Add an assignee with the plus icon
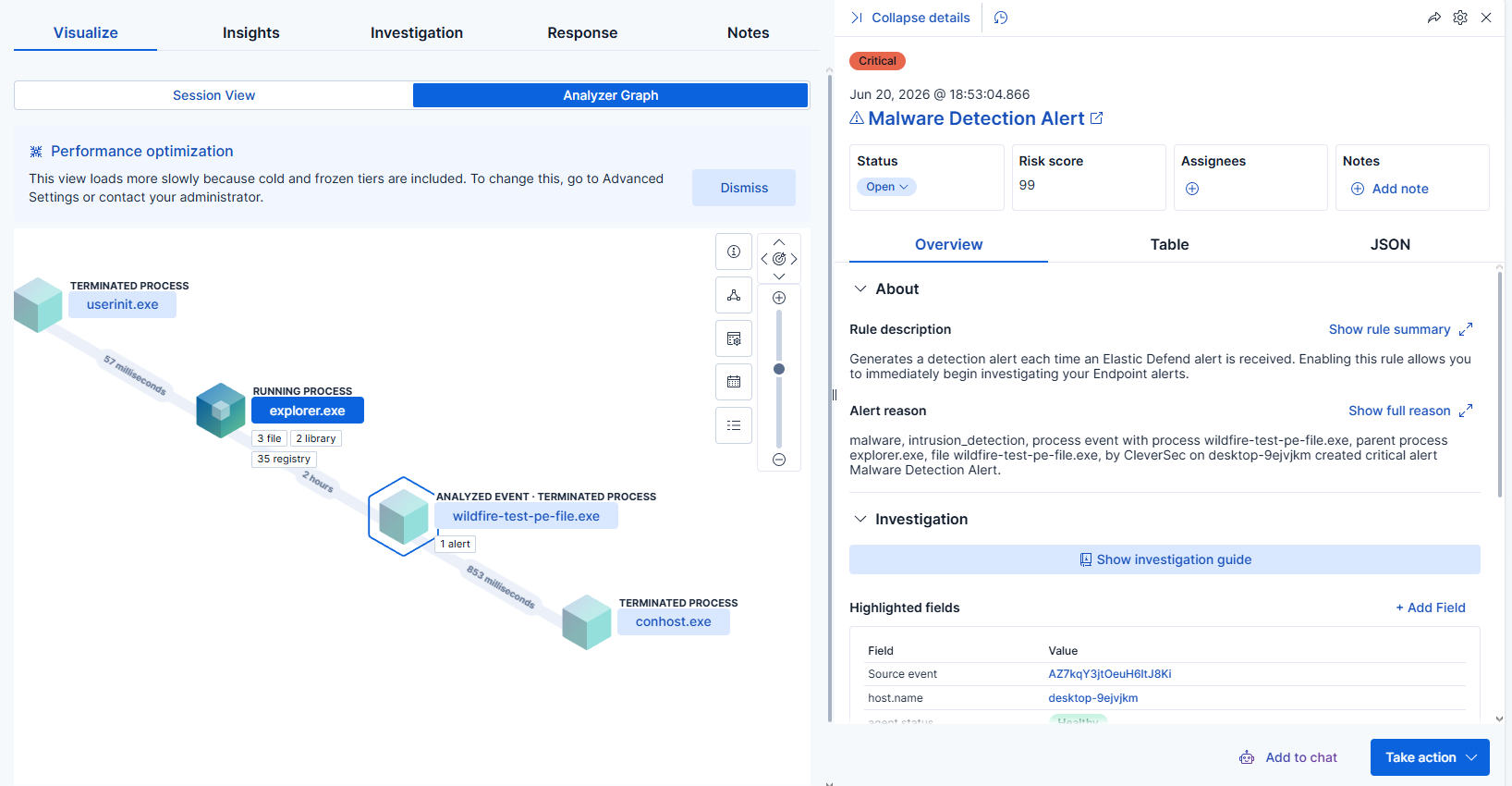Viewport: 1512px width, 786px height. (1192, 189)
